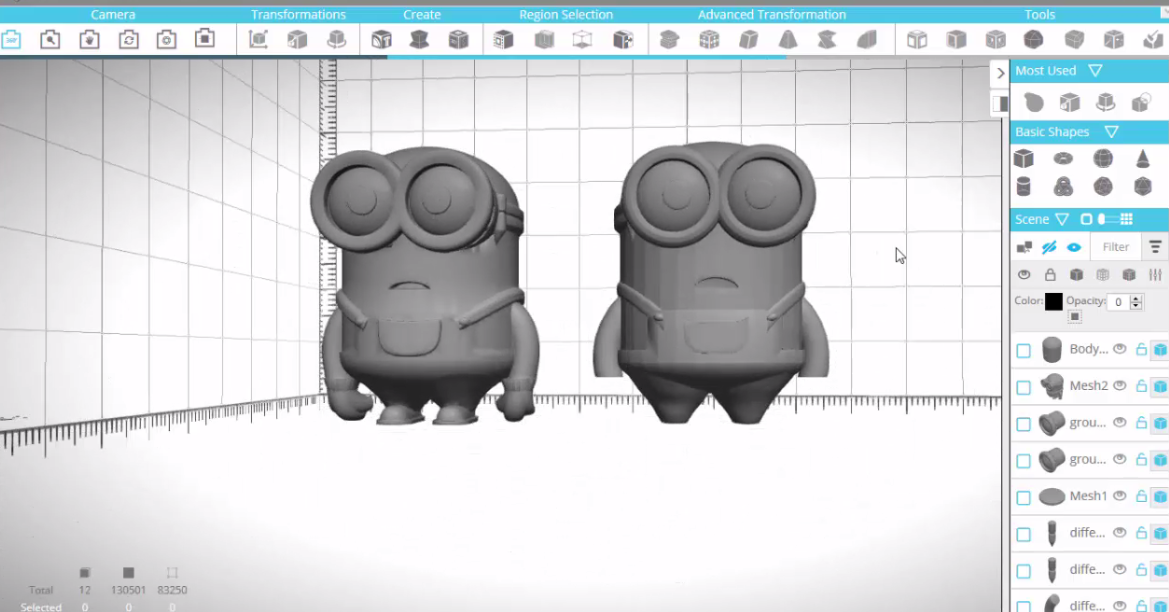Viewport: 1169px width, 612px height.
Task: Add a cube from Basic Shapes
Action: (x=1024, y=158)
